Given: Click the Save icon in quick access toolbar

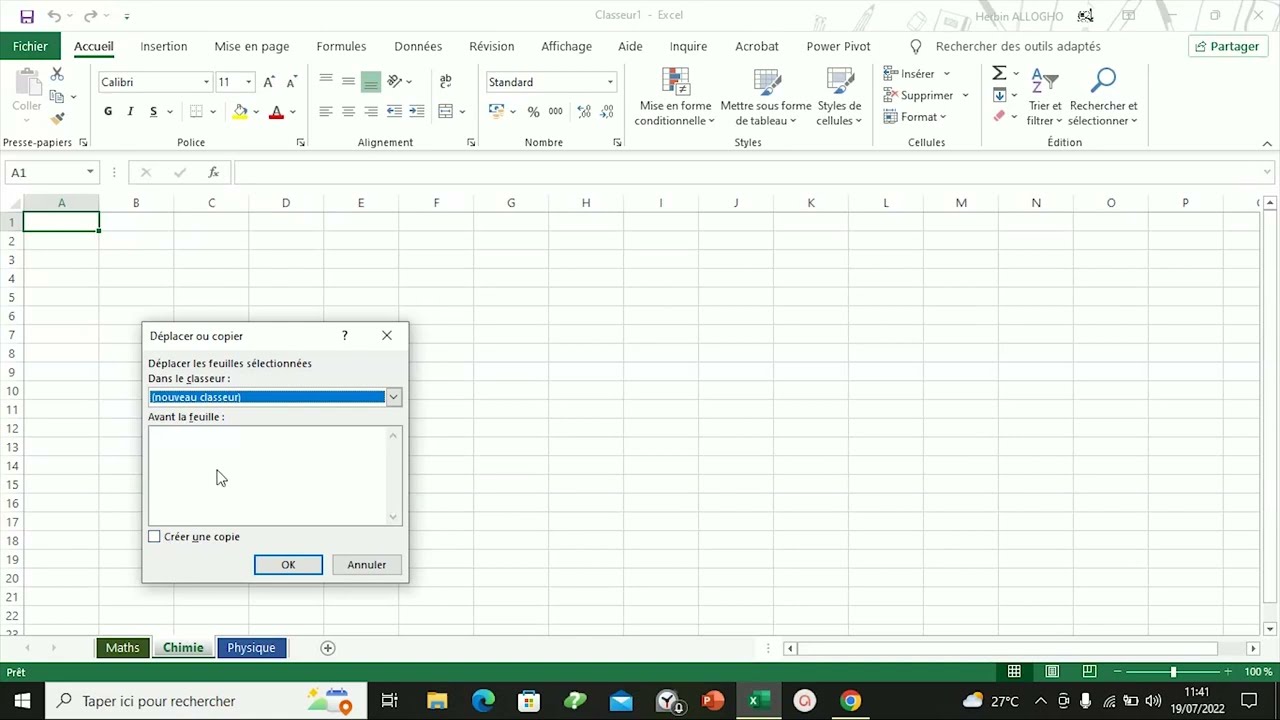Looking at the screenshot, I should pyautogui.click(x=27, y=16).
